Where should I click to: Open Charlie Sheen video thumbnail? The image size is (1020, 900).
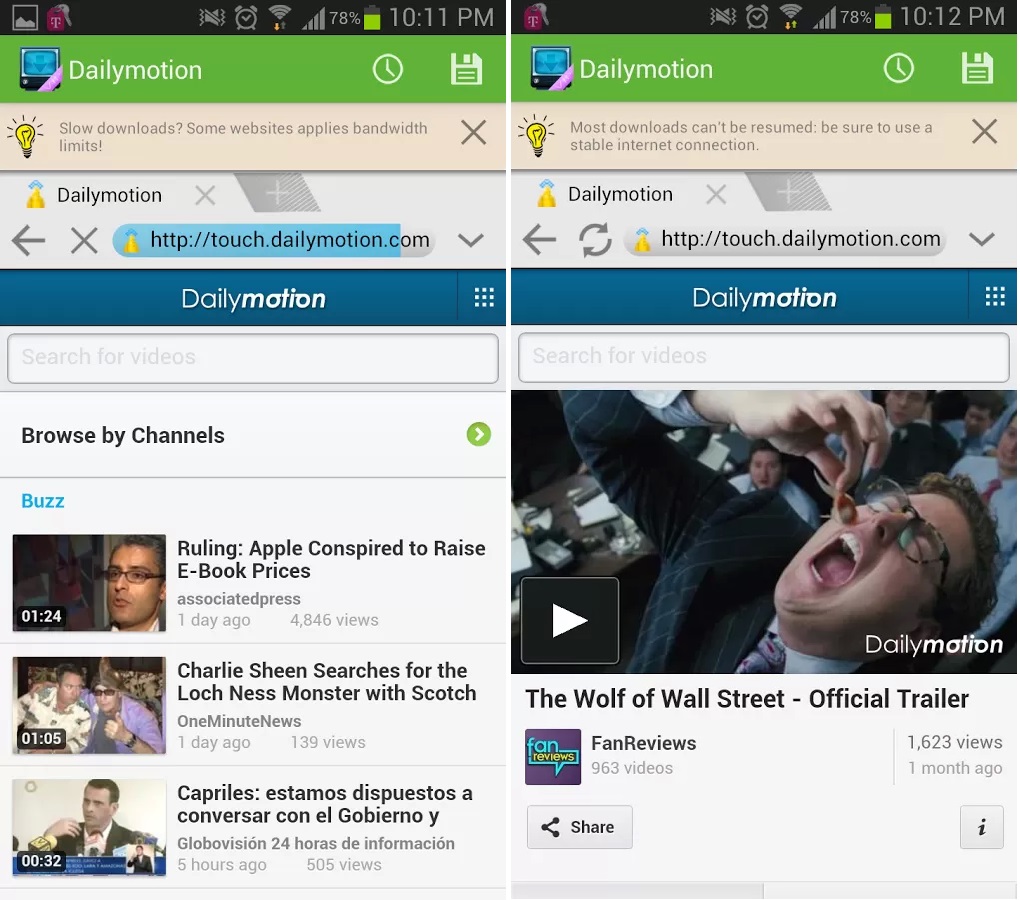[89, 705]
